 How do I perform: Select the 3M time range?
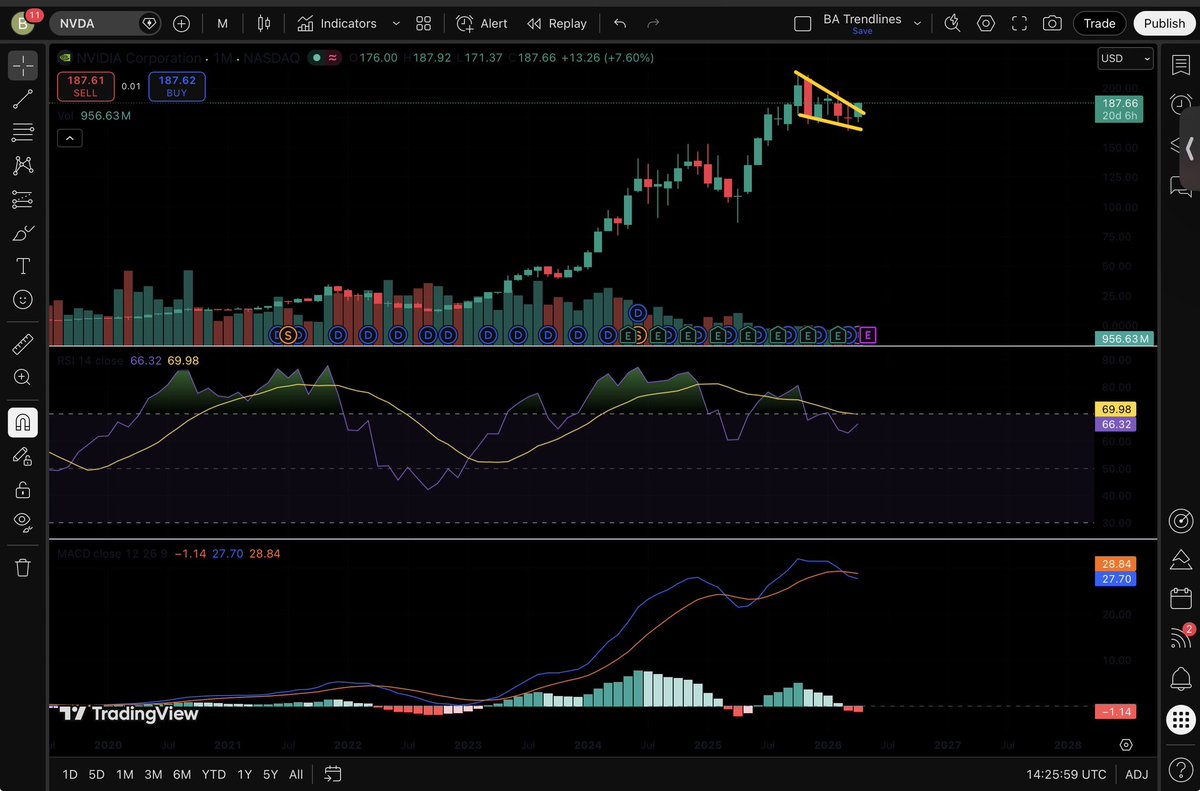(x=153, y=774)
